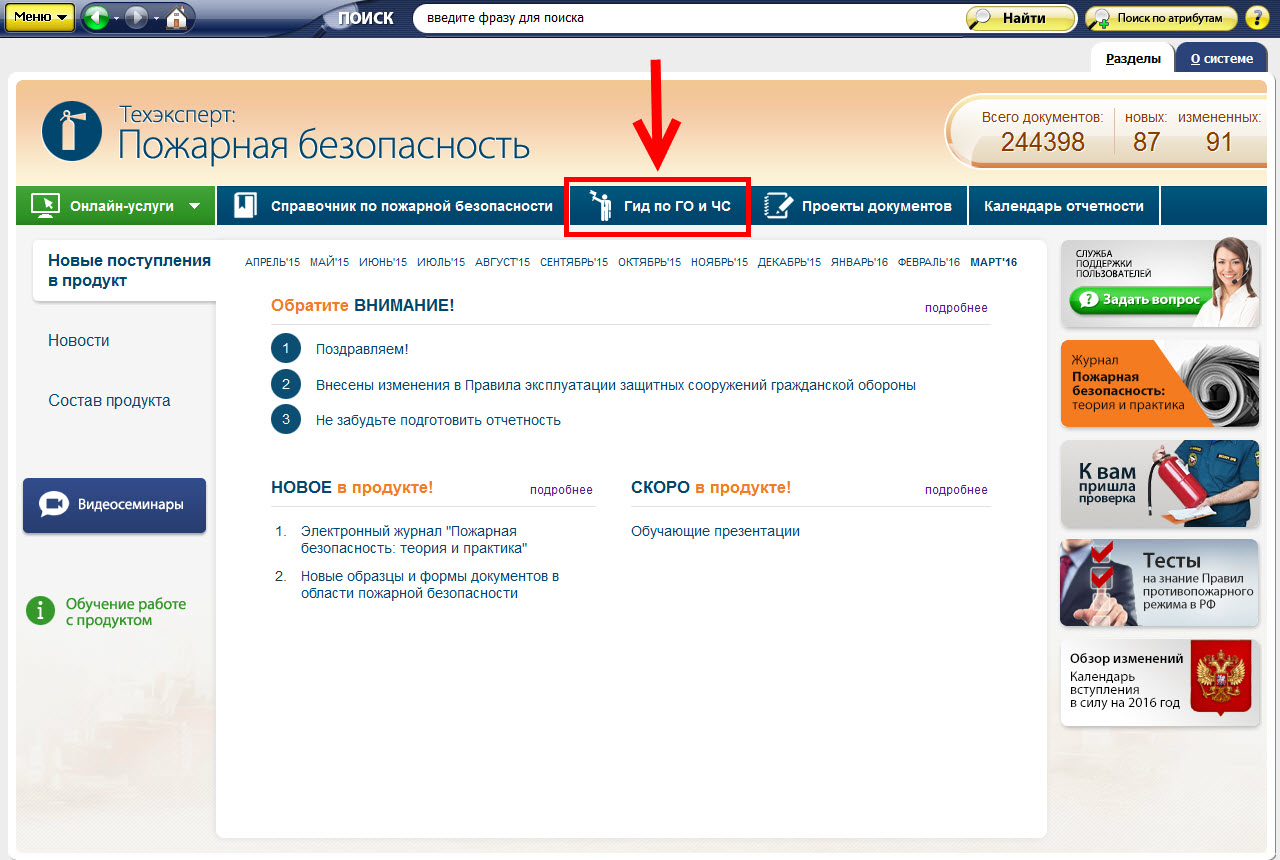
Task: Open help with the question mark icon
Action: click(1256, 18)
